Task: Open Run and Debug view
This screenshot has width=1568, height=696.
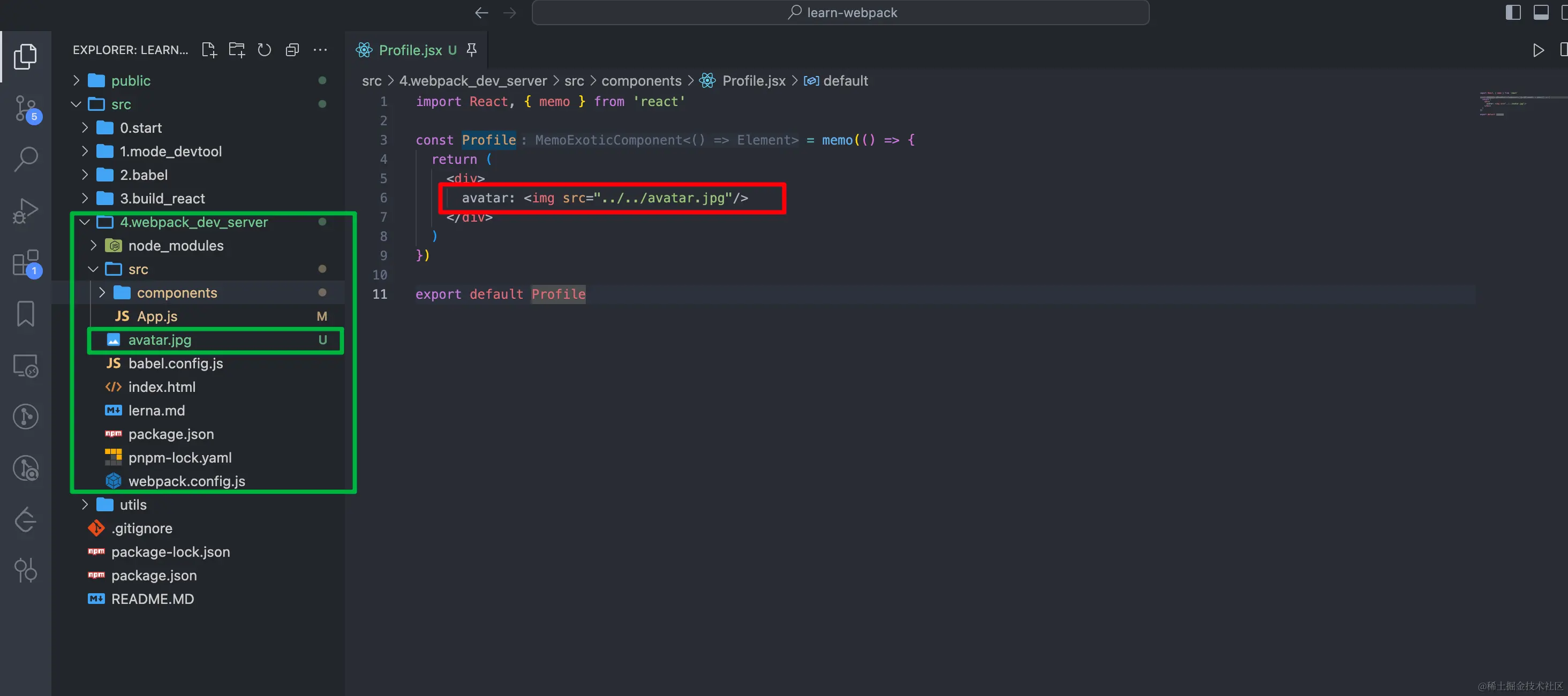Action: click(26, 211)
